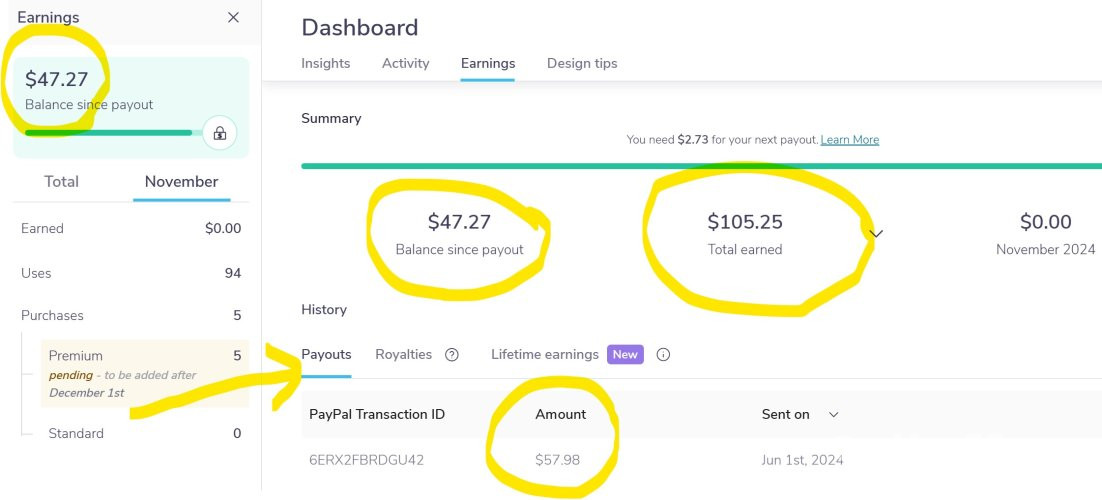Open the Royalties help question icon
1102x500 pixels.
point(452,354)
